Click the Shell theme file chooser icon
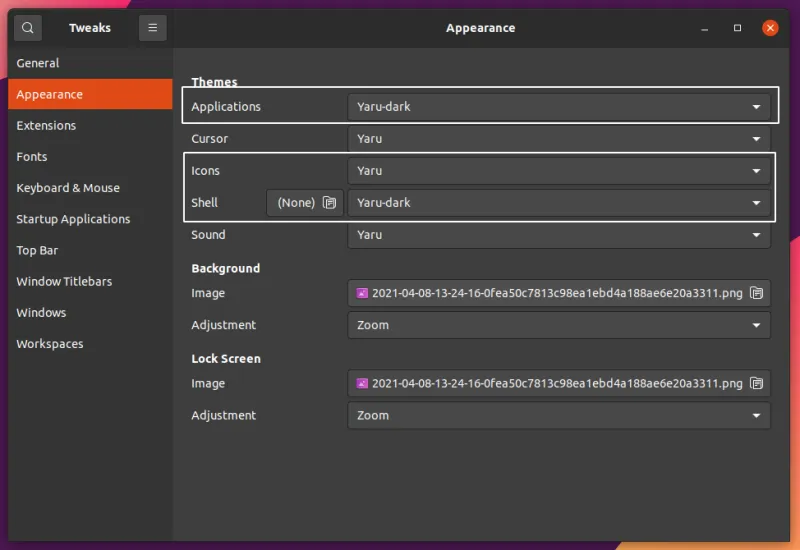800x550 pixels. point(331,203)
